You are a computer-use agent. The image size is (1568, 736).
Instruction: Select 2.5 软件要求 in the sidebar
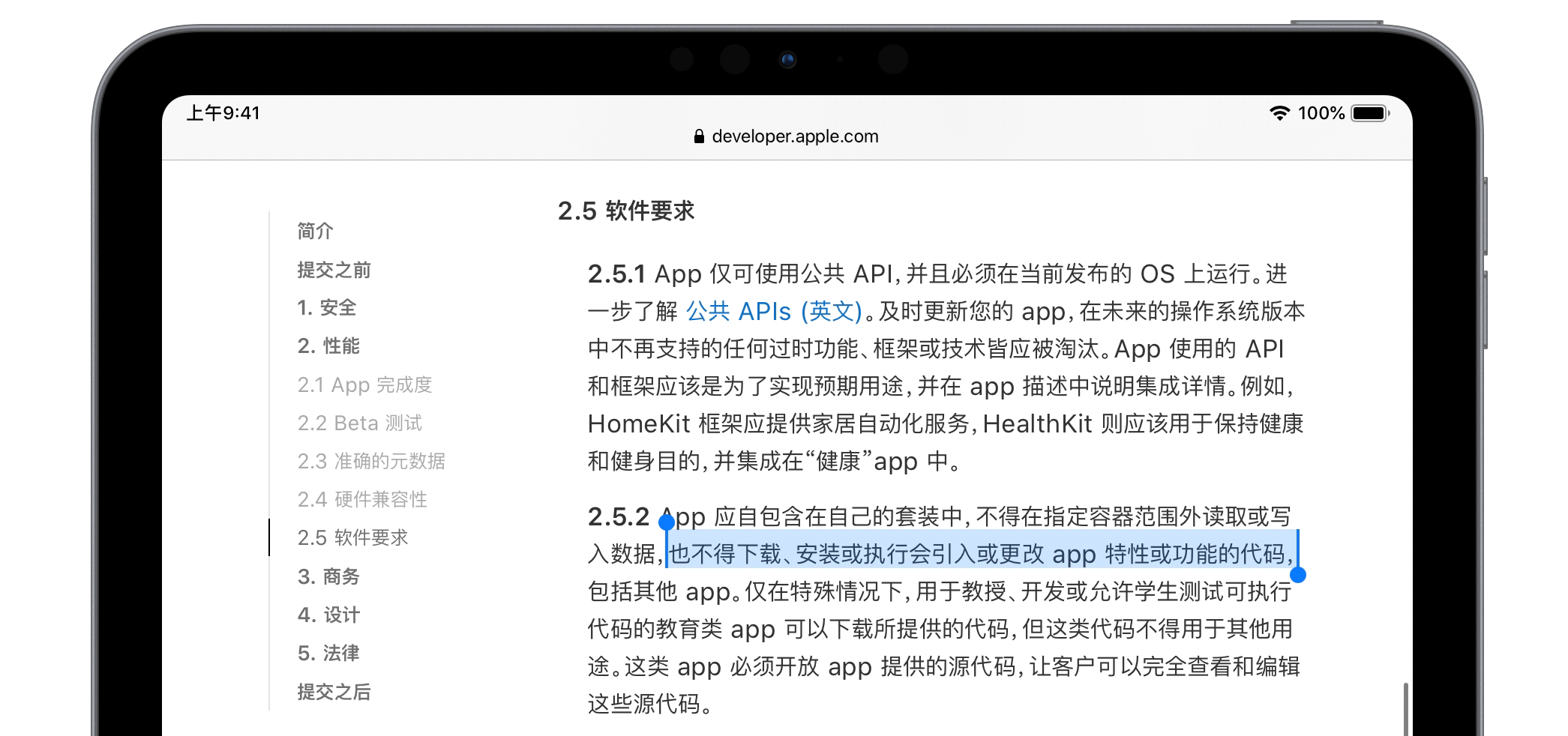352,538
